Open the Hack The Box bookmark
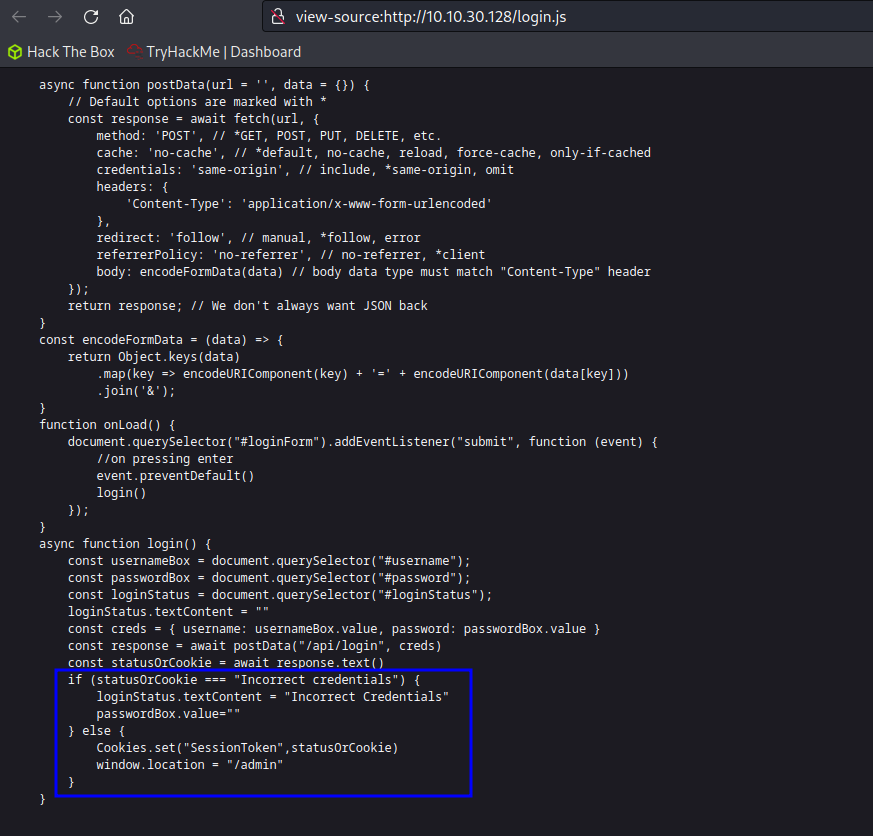 tap(61, 52)
